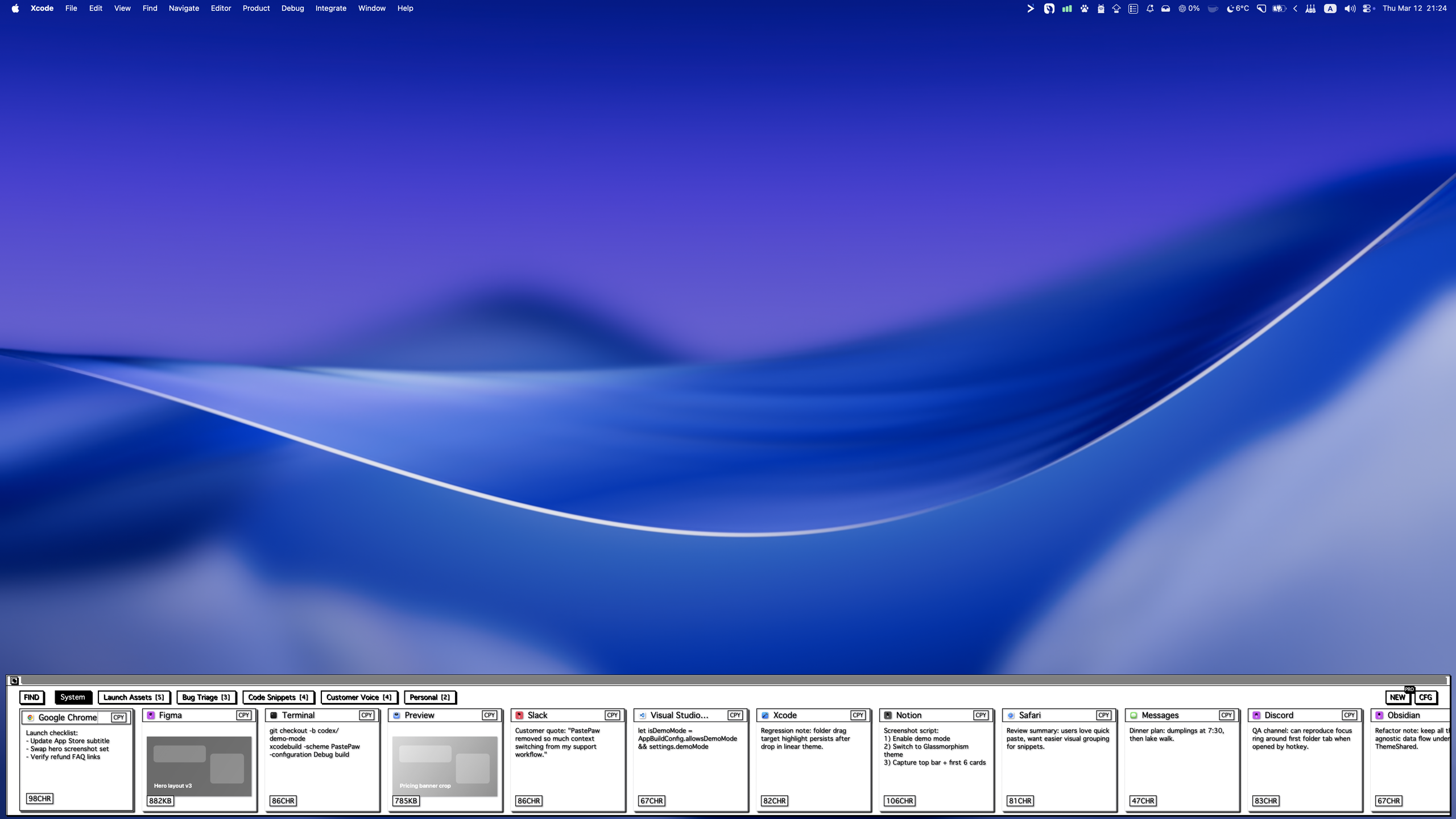Click the Google Chrome icon on the first card
The image size is (1456, 819).
coord(31,717)
